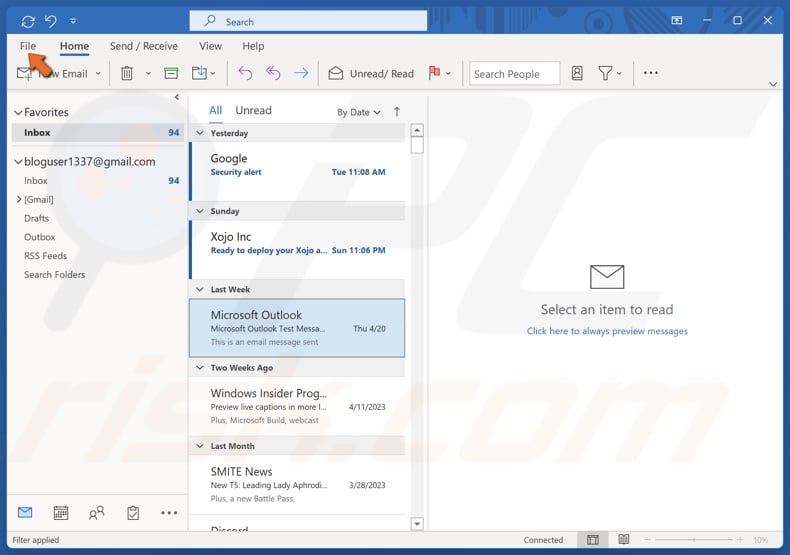790x555 pixels.
Task: Show only Unread messages
Action: [253, 110]
